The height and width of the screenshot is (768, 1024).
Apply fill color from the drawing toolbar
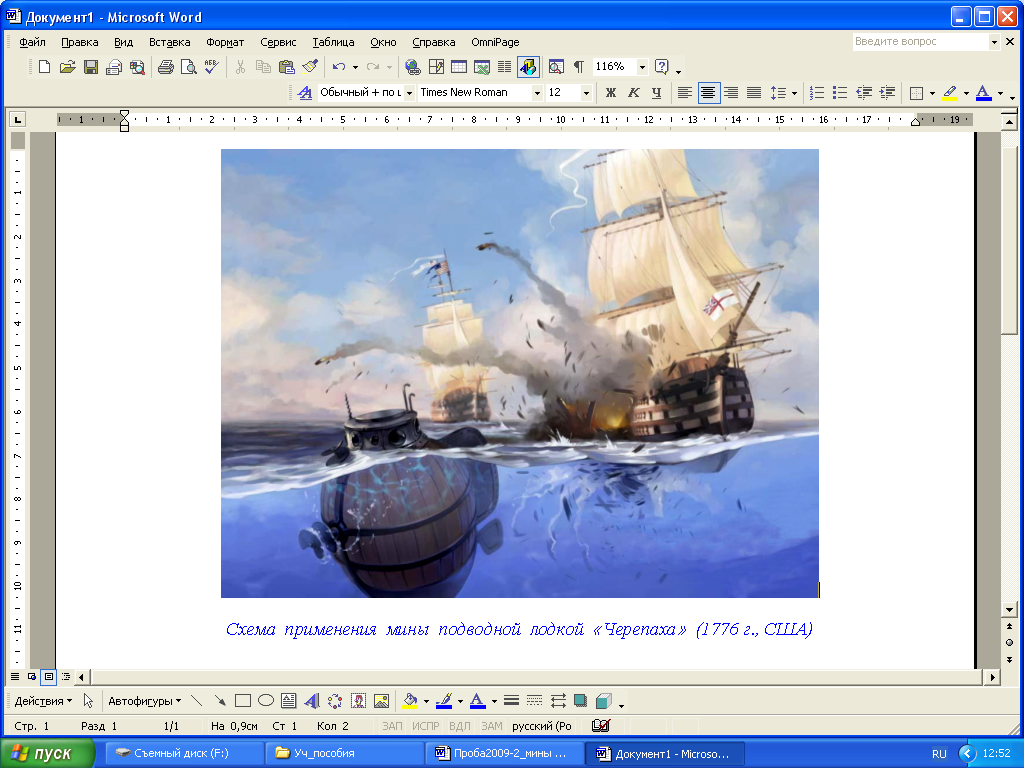tap(410, 701)
